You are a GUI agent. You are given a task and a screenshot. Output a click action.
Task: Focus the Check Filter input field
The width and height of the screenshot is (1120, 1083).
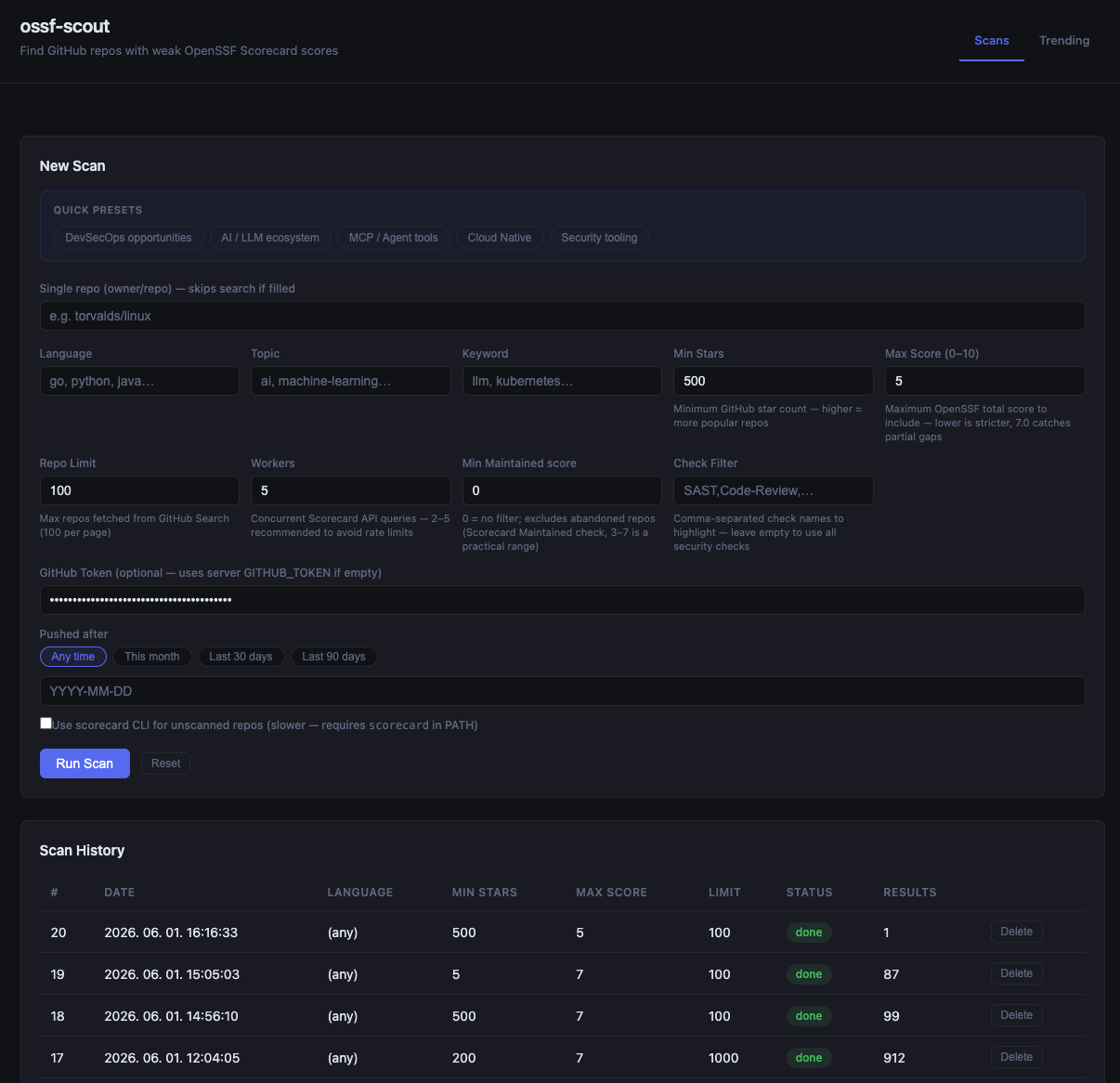coord(773,490)
